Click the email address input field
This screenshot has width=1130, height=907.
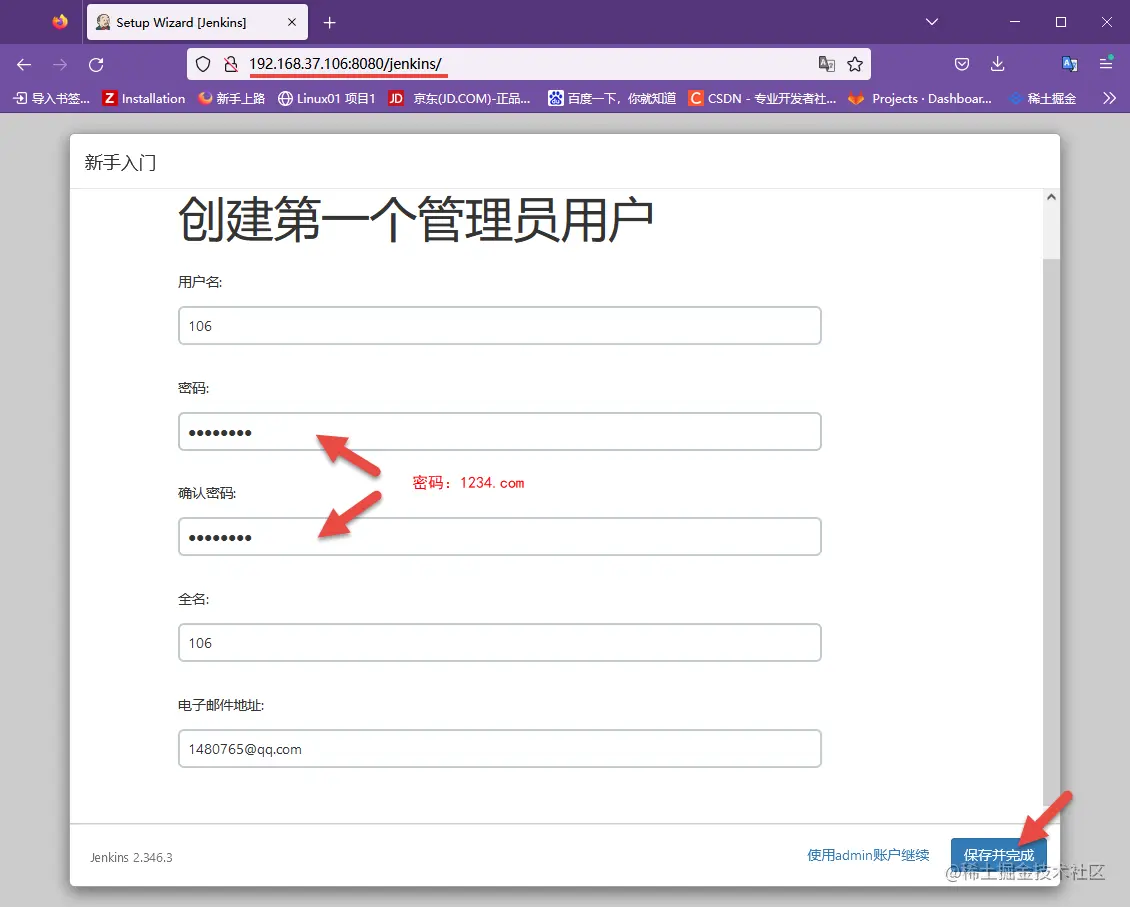(x=500, y=748)
